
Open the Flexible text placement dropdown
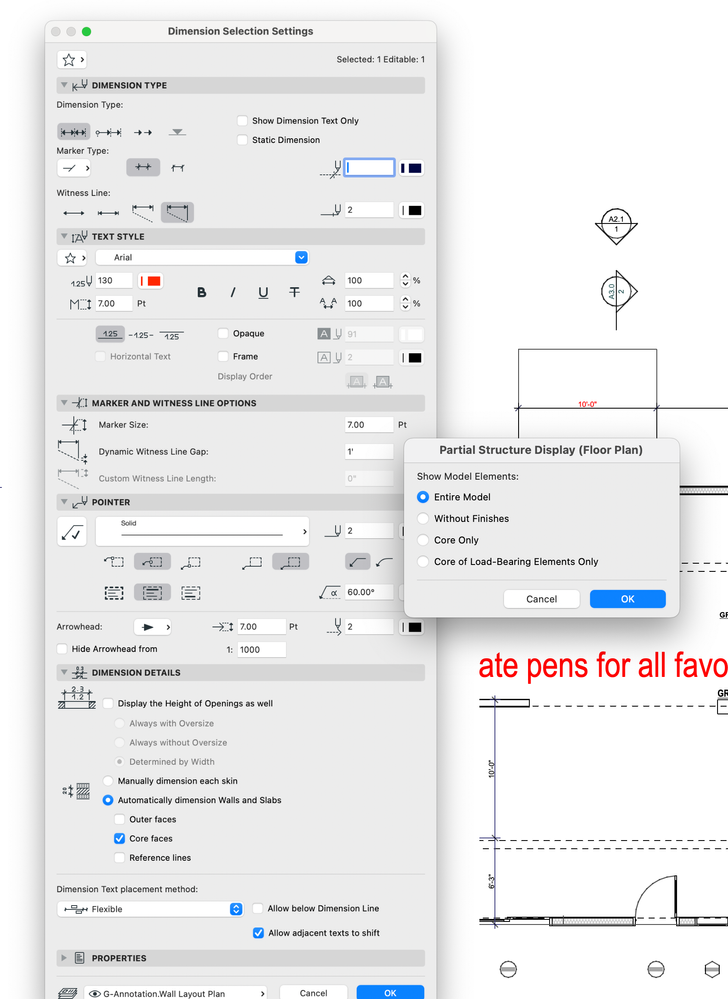point(150,909)
